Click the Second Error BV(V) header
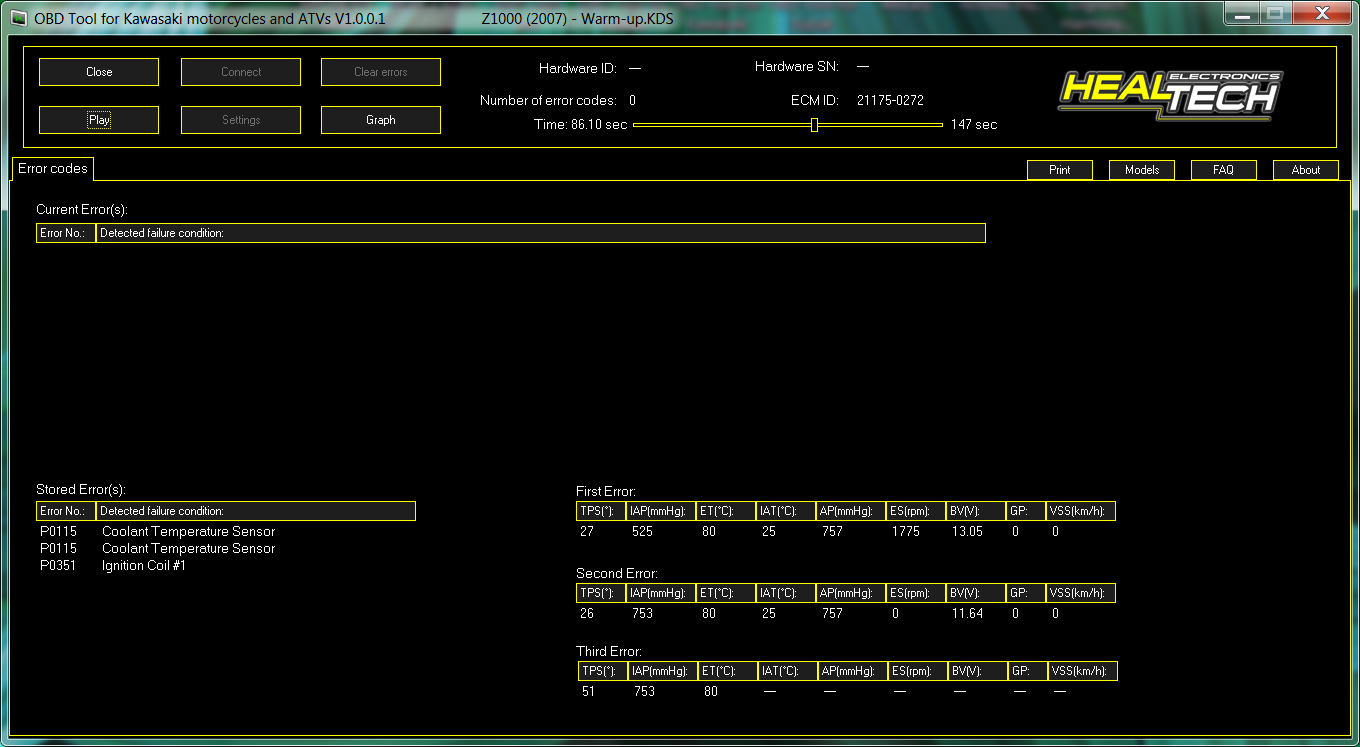 pyautogui.click(x=976, y=593)
